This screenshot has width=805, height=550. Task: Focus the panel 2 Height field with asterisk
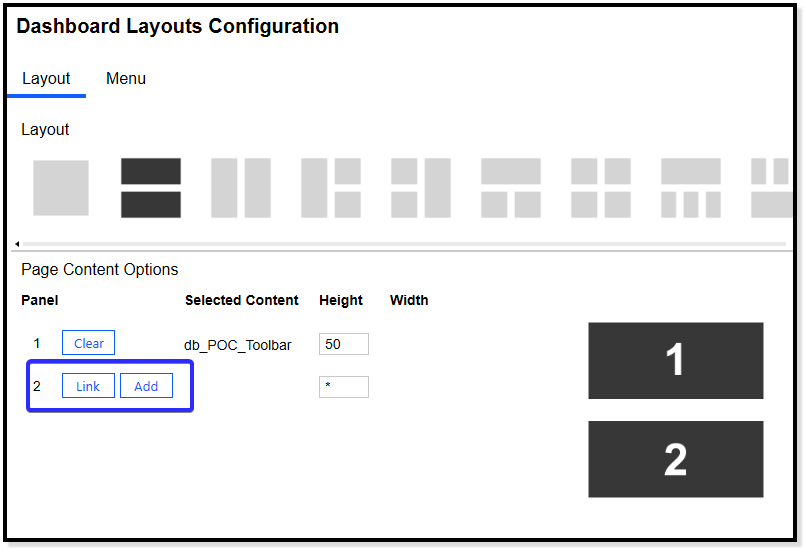pos(343,387)
